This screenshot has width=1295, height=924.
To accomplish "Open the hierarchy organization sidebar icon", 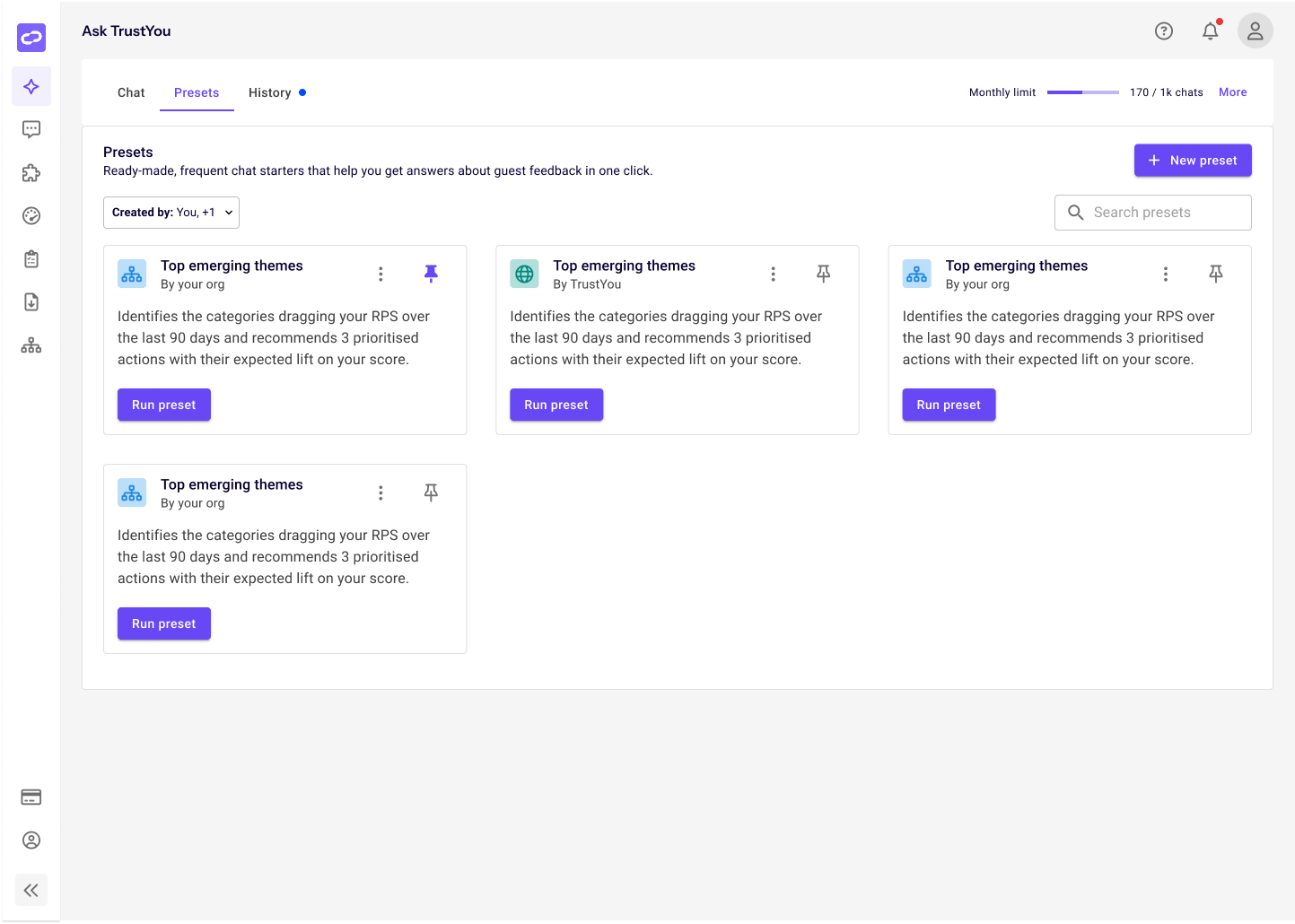I will (x=31, y=345).
